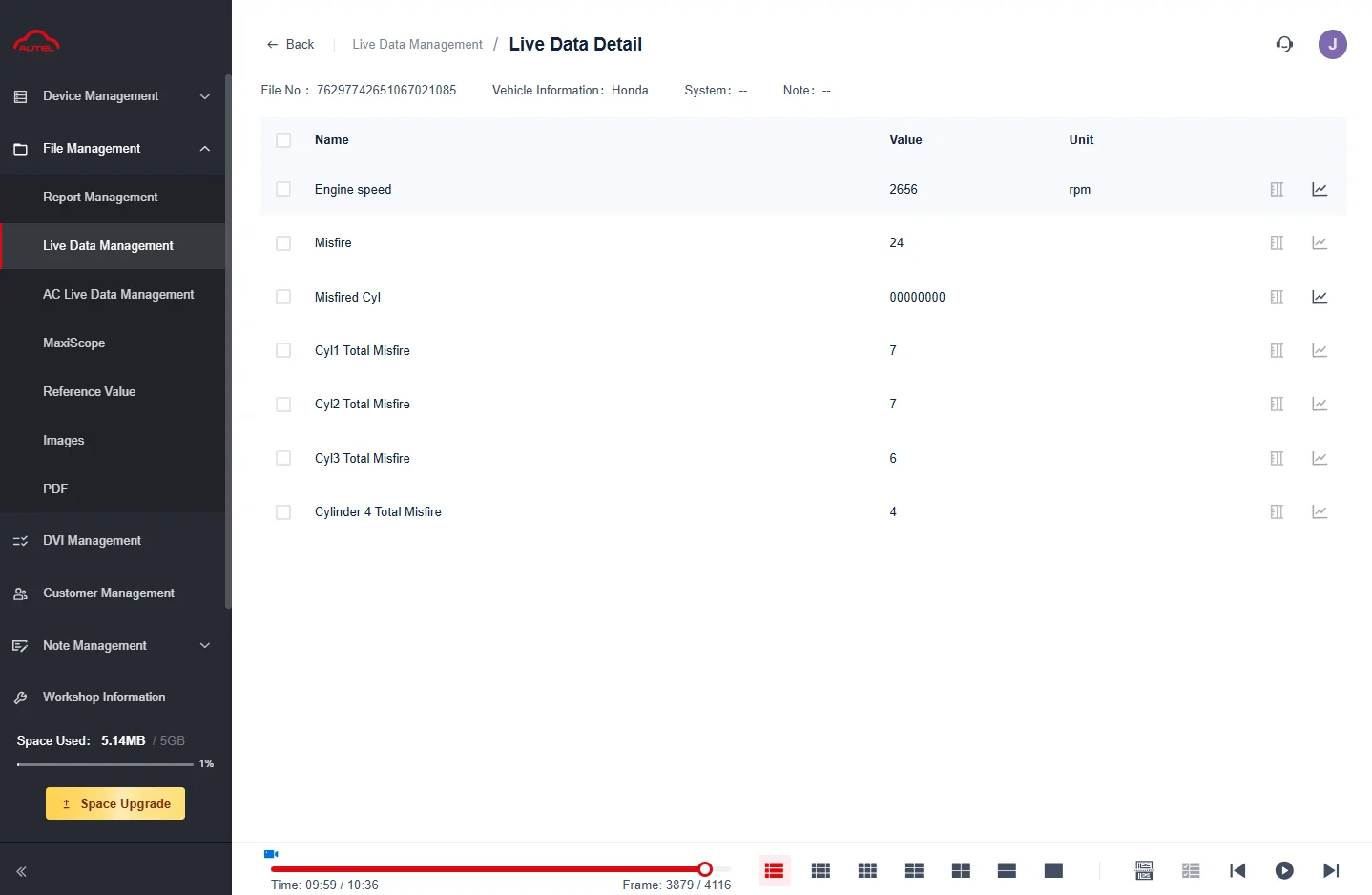This screenshot has width=1372, height=895.
Task: Skip to previous frame
Action: click(1237, 870)
